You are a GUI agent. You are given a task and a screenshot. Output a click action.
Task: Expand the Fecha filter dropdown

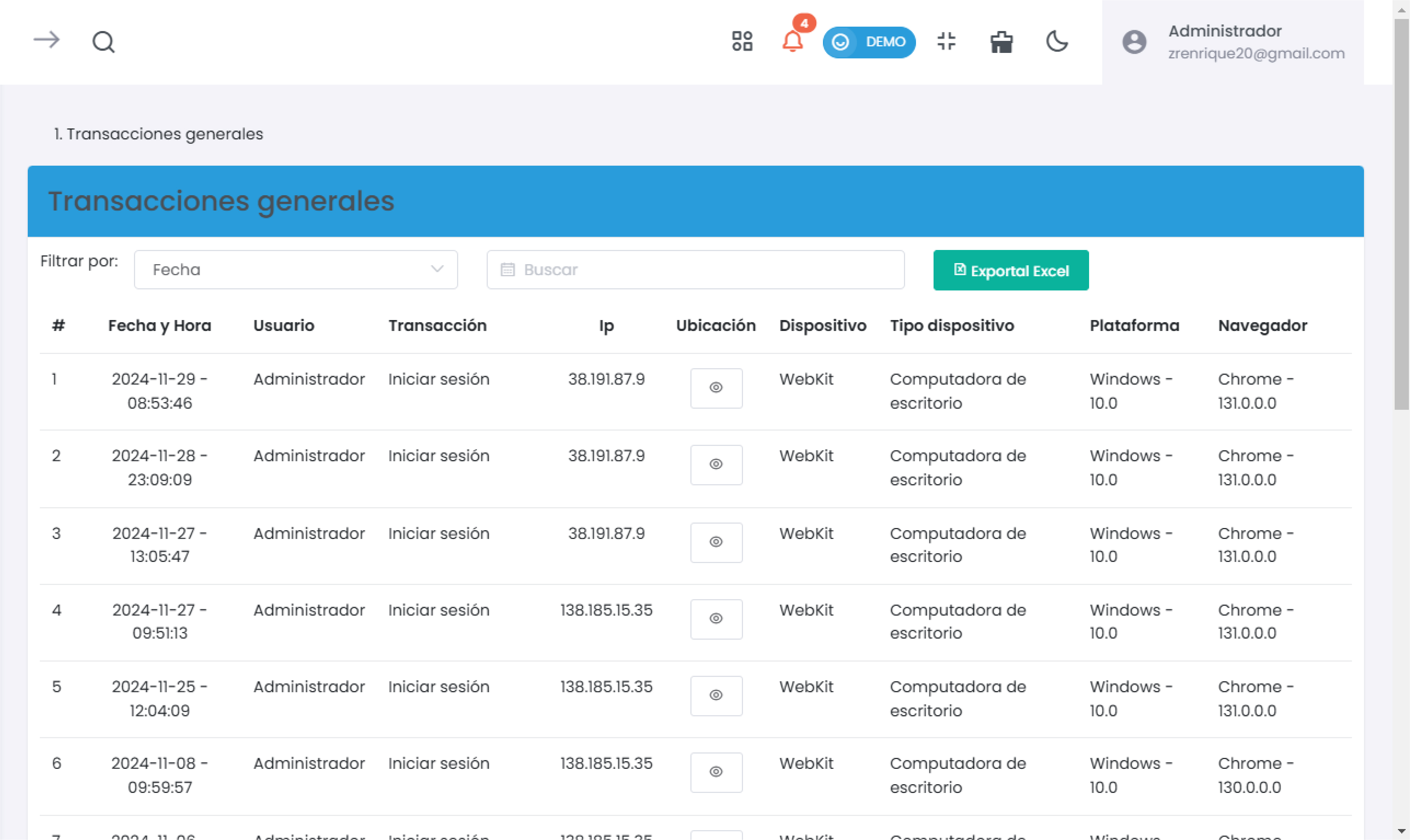[296, 269]
